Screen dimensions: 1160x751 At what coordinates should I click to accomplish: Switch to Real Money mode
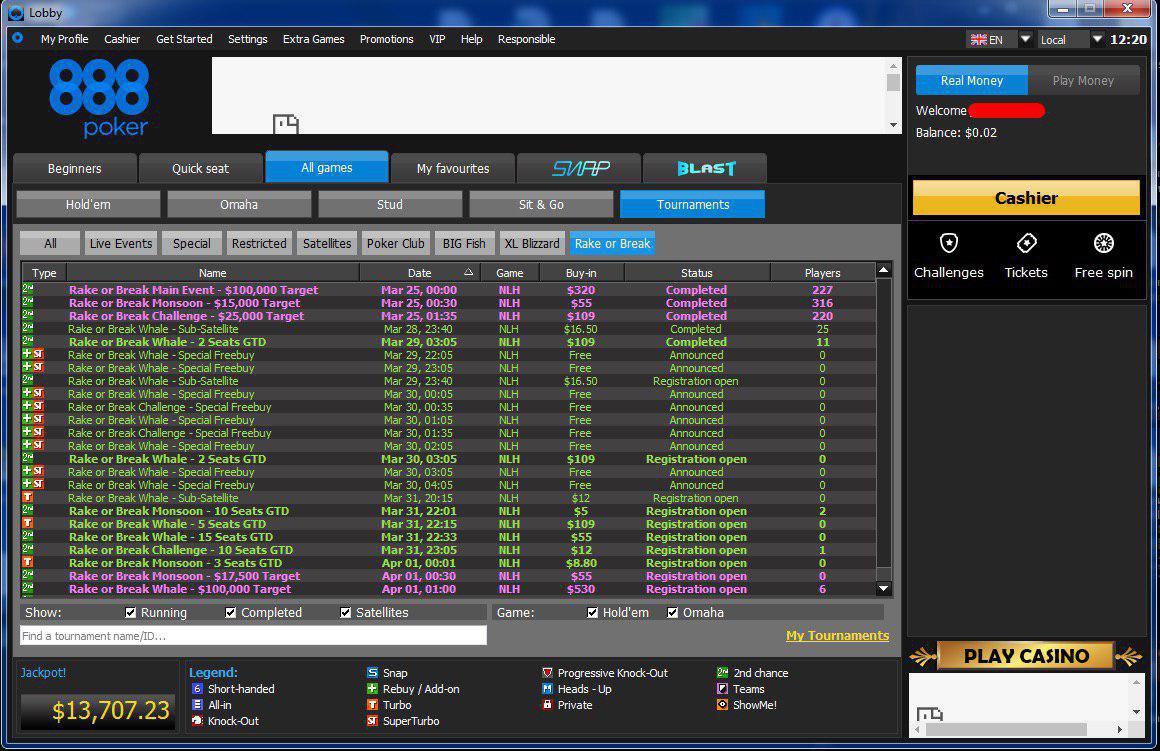971,81
